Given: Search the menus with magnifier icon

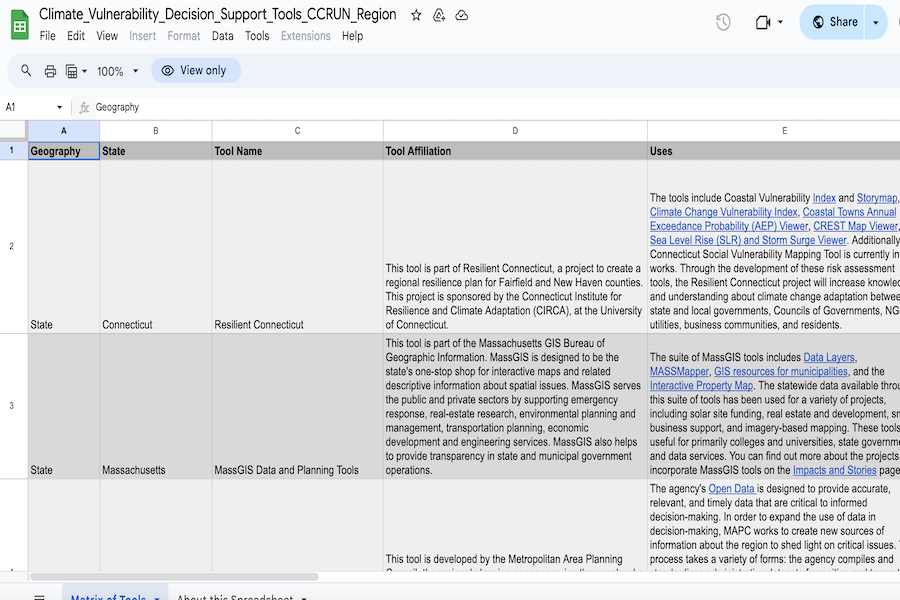Looking at the screenshot, I should pyautogui.click(x=26, y=71).
